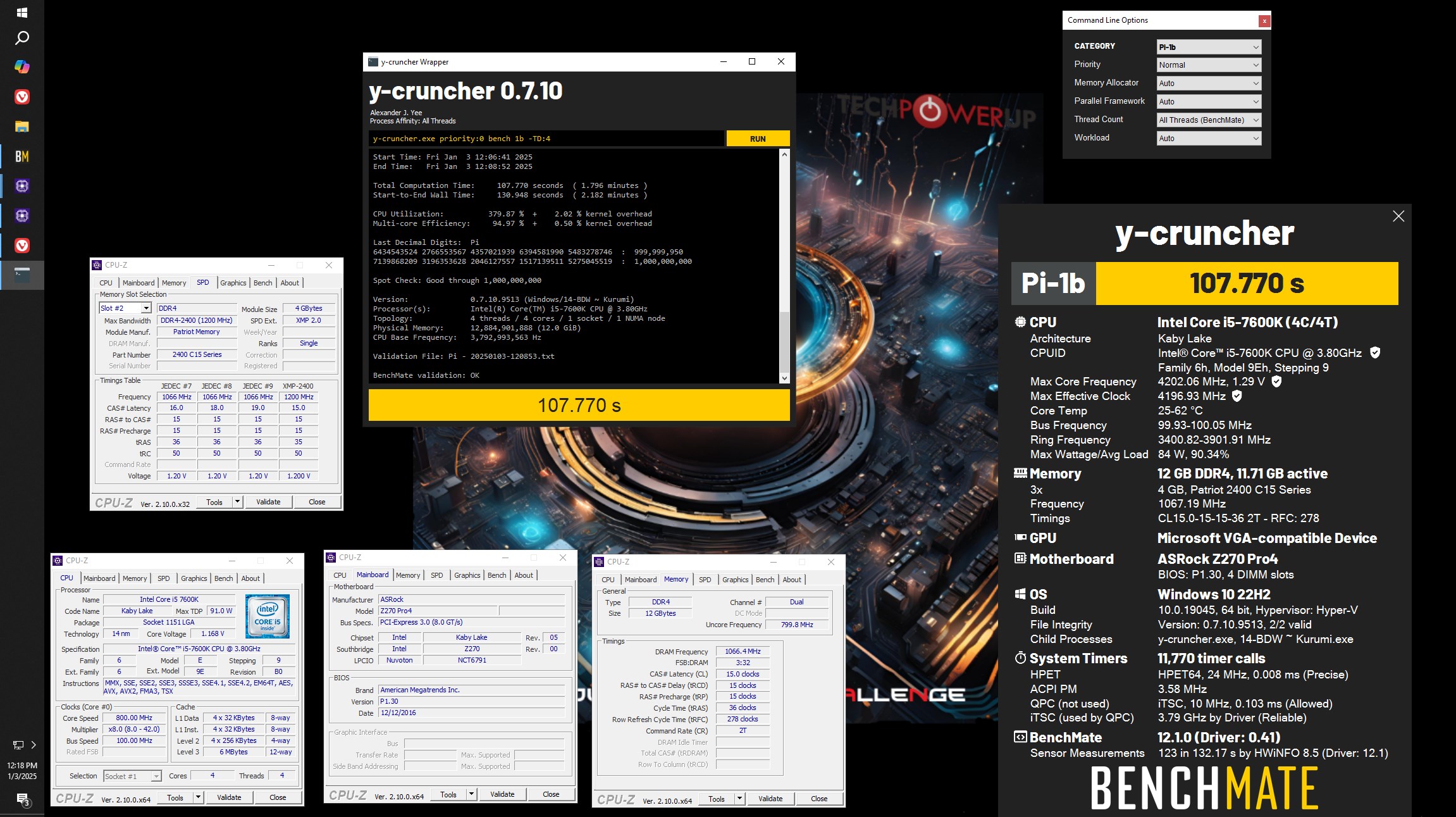1456x817 pixels.
Task: Open the notification center icon
Action: click(x=22, y=799)
